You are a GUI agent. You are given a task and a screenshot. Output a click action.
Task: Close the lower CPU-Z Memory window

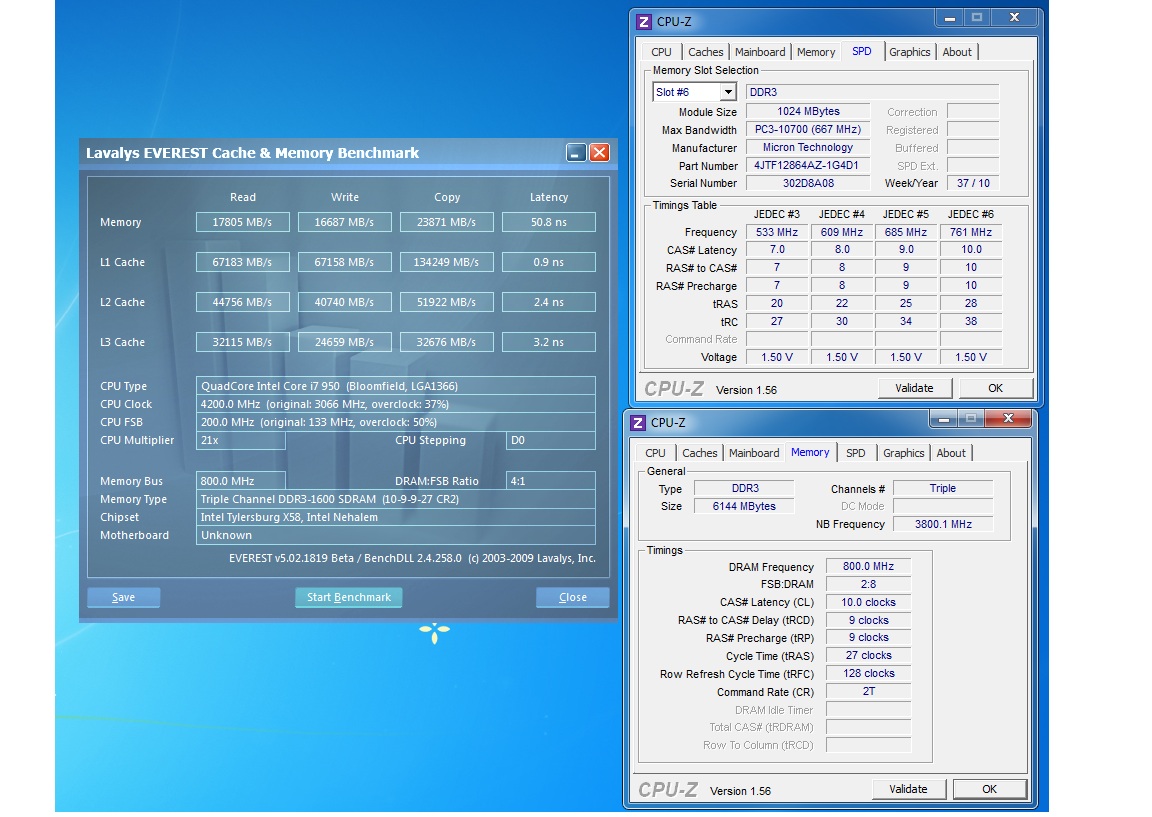pyautogui.click(x=1009, y=418)
